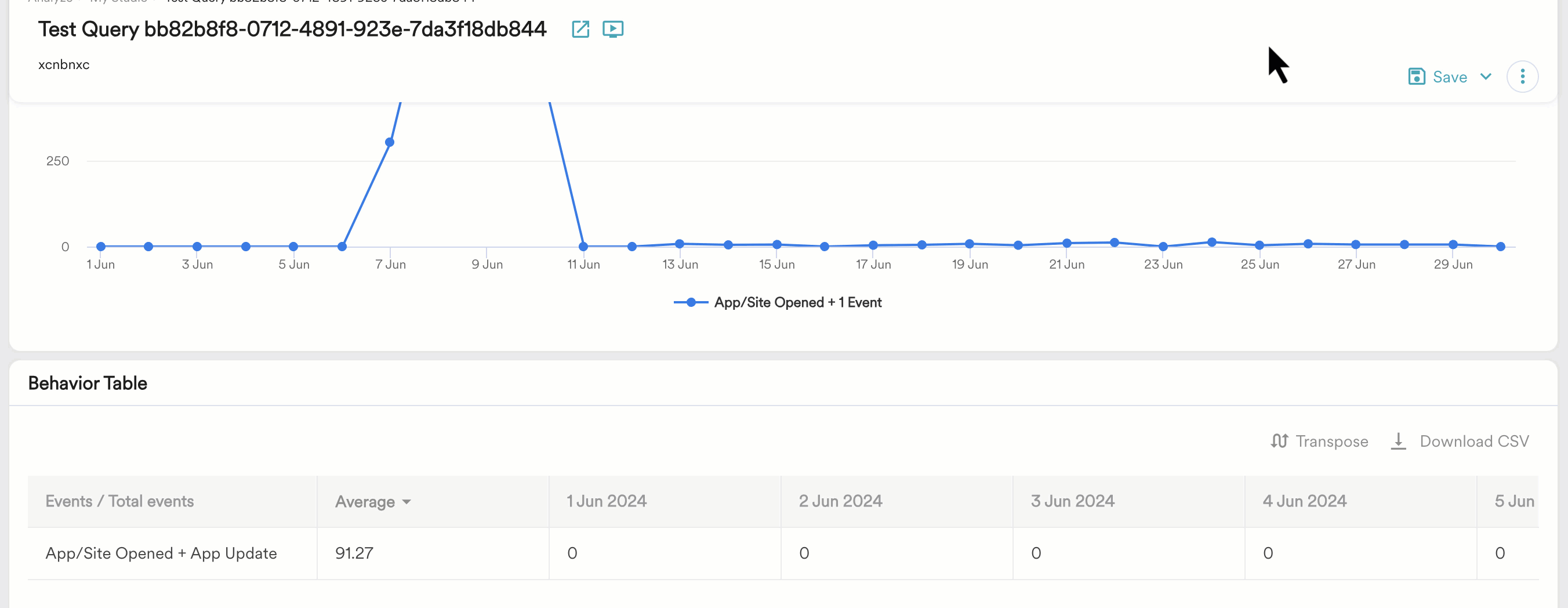Select the 24 Jun peak data point
Screen dimensions: 1568x608
(x=1211, y=243)
